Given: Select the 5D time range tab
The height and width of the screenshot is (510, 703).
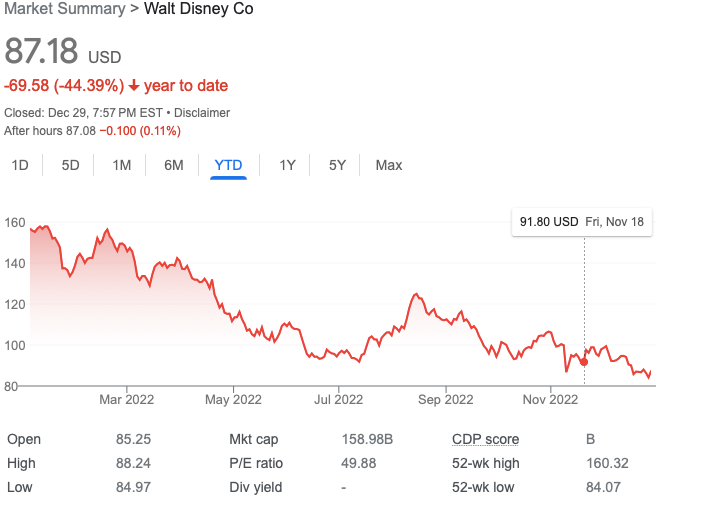Looking at the screenshot, I should tap(70, 165).
